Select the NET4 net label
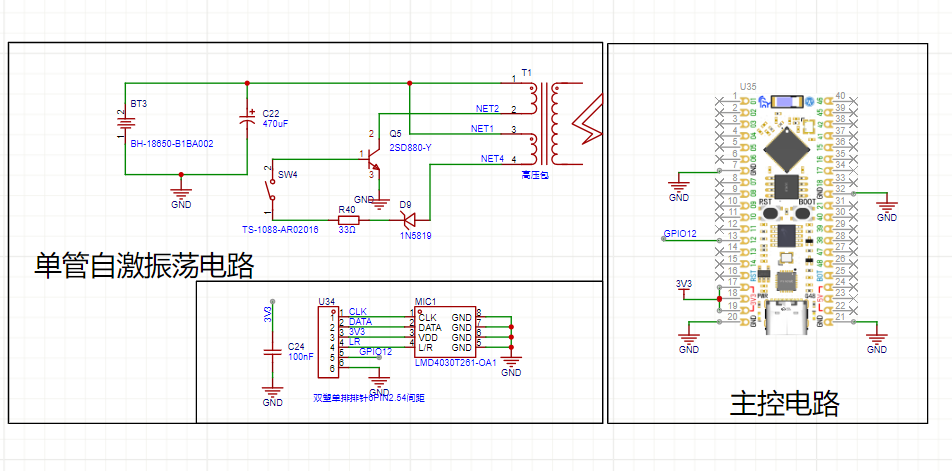 pos(491,158)
